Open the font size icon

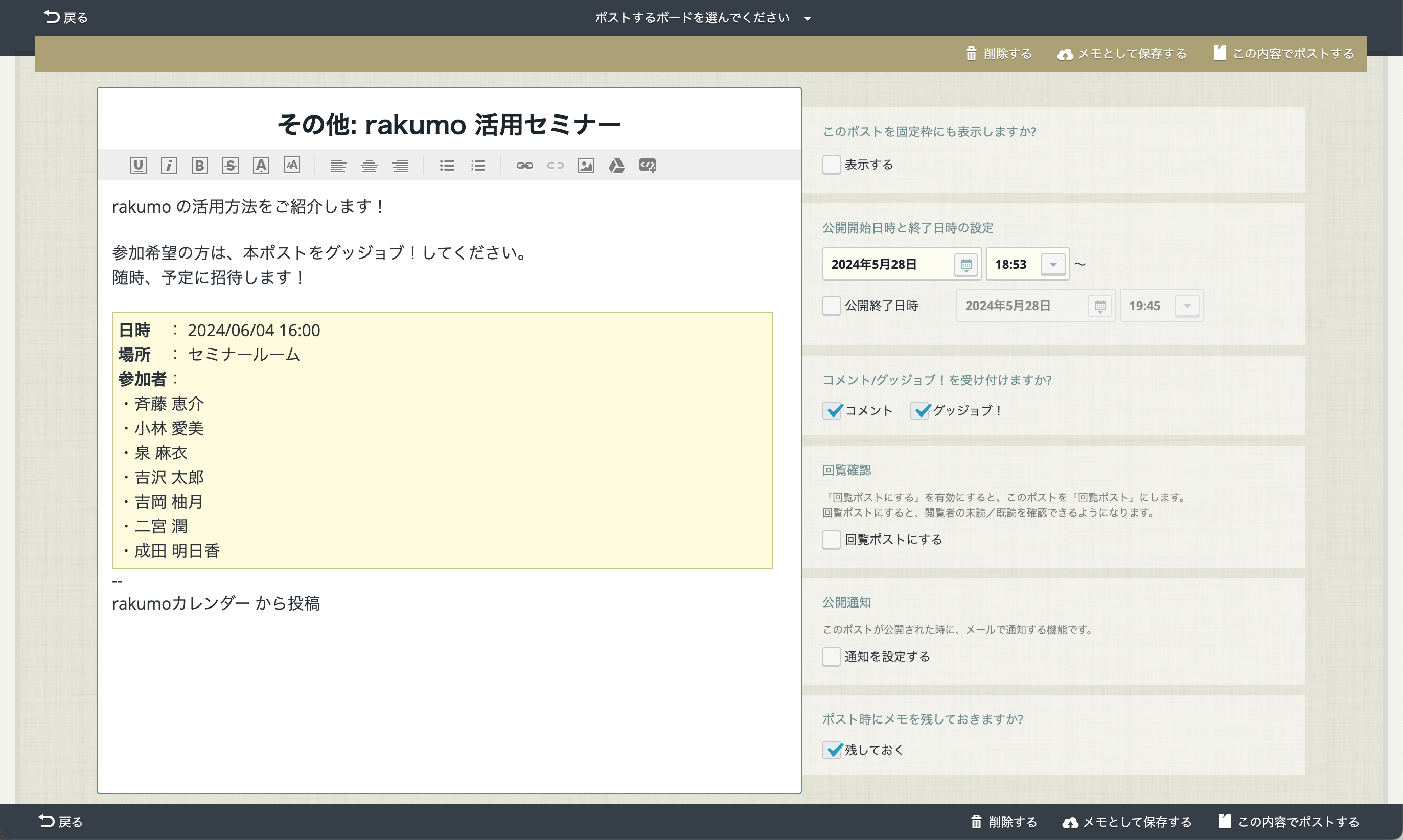click(291, 165)
